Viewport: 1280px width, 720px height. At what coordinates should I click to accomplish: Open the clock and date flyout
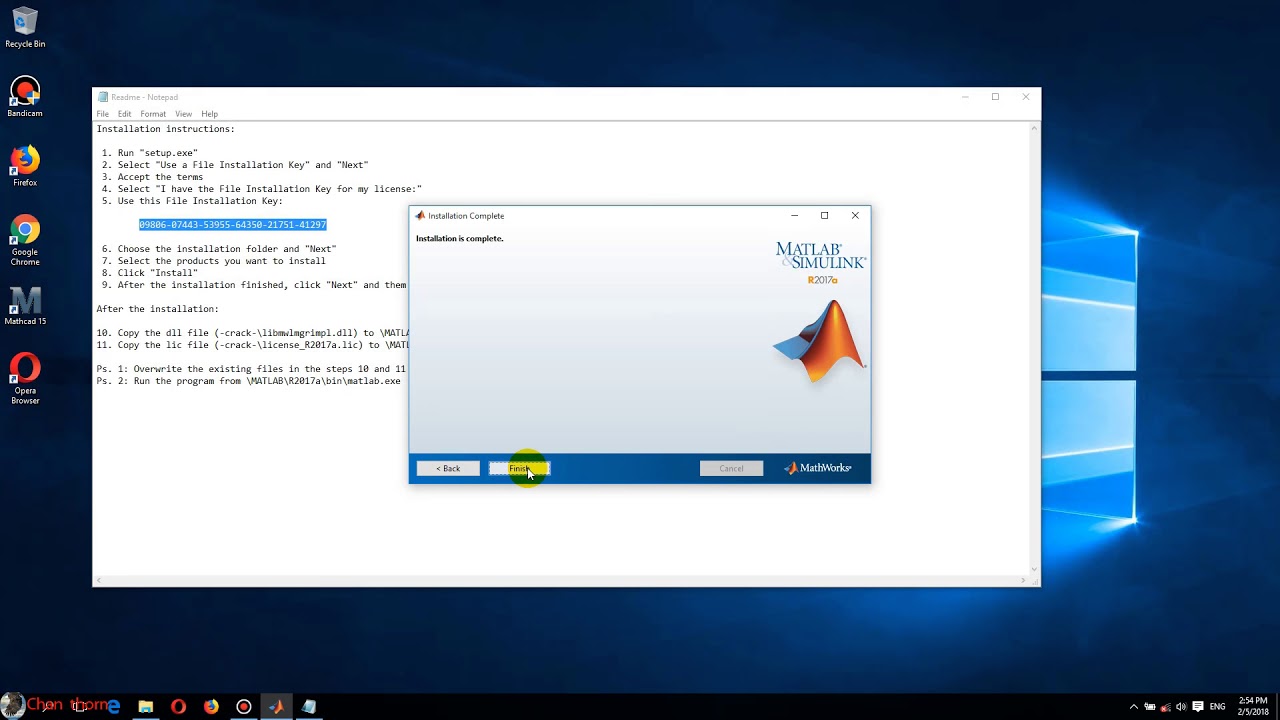coord(1252,706)
